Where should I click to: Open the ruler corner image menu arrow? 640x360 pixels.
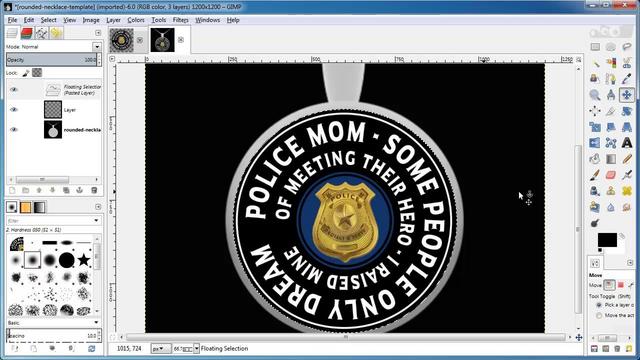coord(112,59)
